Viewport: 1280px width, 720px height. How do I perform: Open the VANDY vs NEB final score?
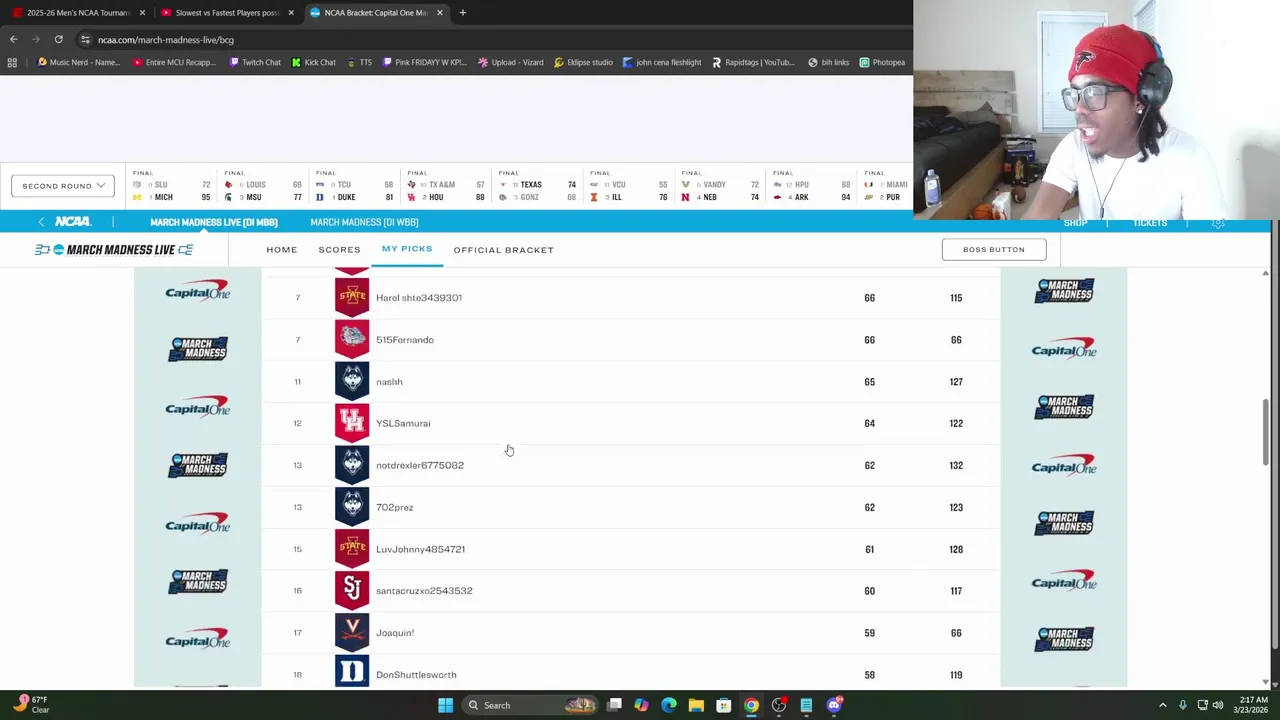pos(720,185)
